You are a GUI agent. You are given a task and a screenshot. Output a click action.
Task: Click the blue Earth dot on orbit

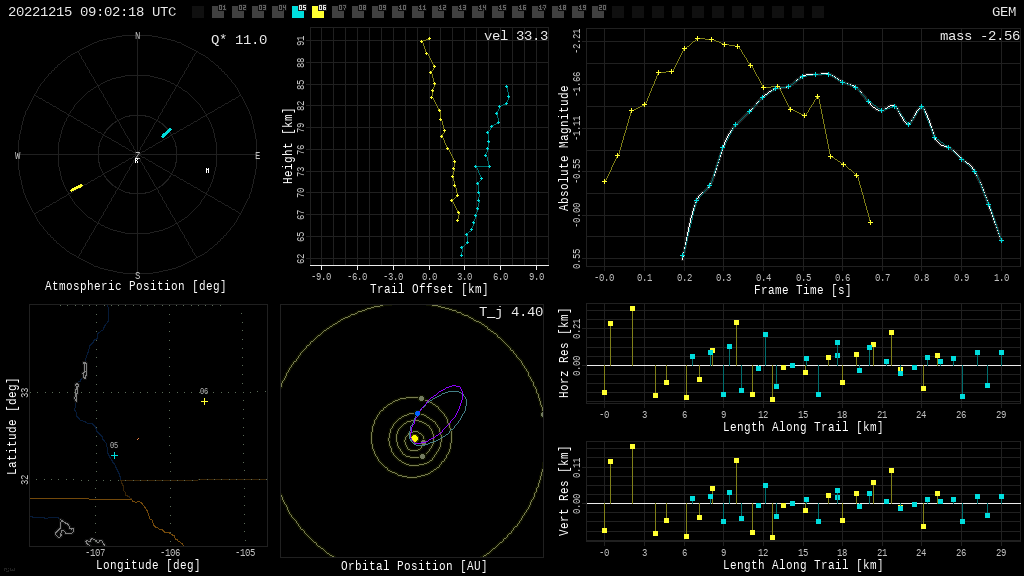(418, 413)
